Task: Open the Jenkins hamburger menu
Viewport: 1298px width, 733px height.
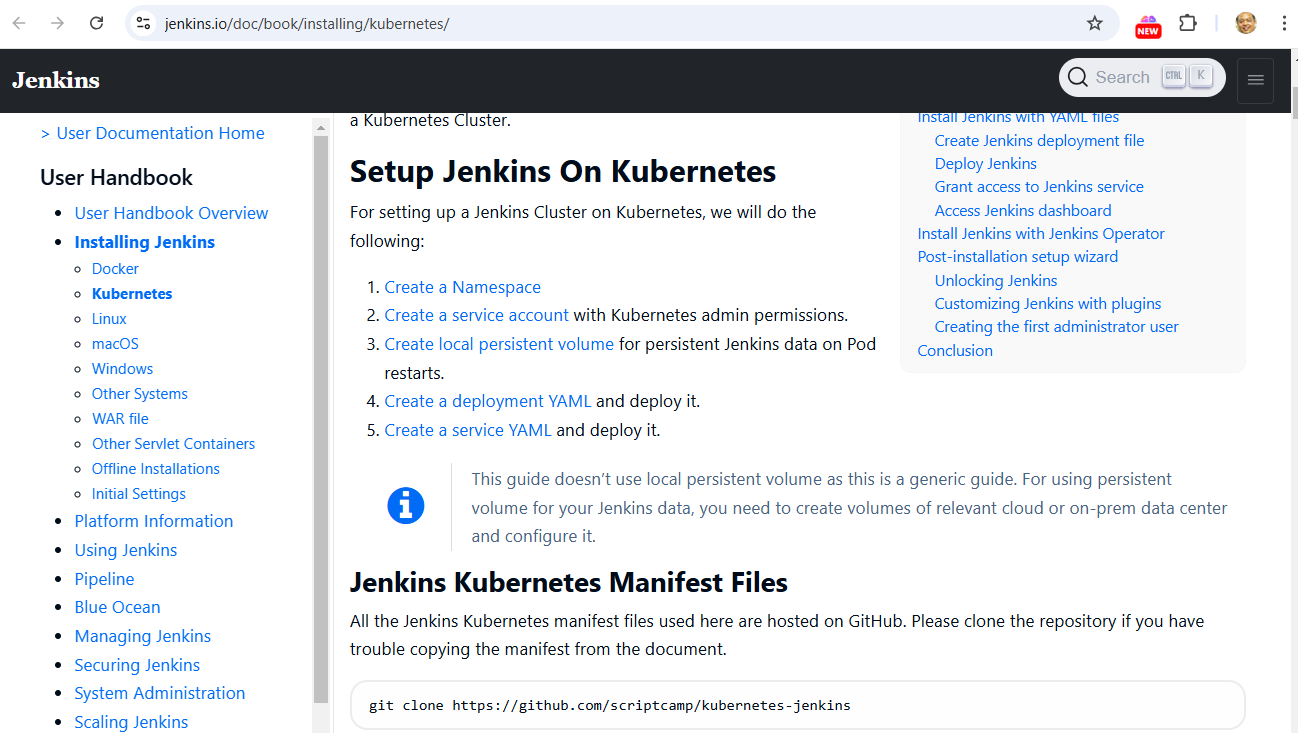Action: tap(1256, 81)
